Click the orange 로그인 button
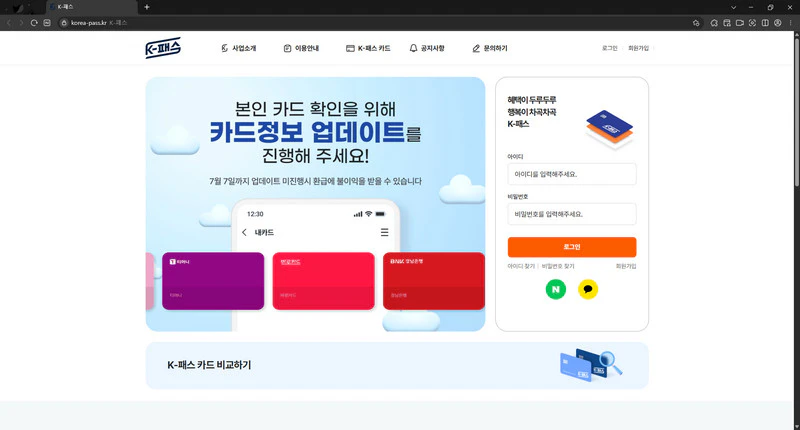 click(x=571, y=247)
